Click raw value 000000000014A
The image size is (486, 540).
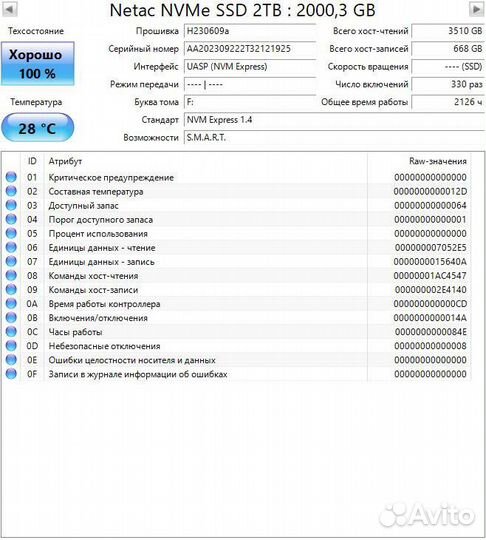(430, 318)
